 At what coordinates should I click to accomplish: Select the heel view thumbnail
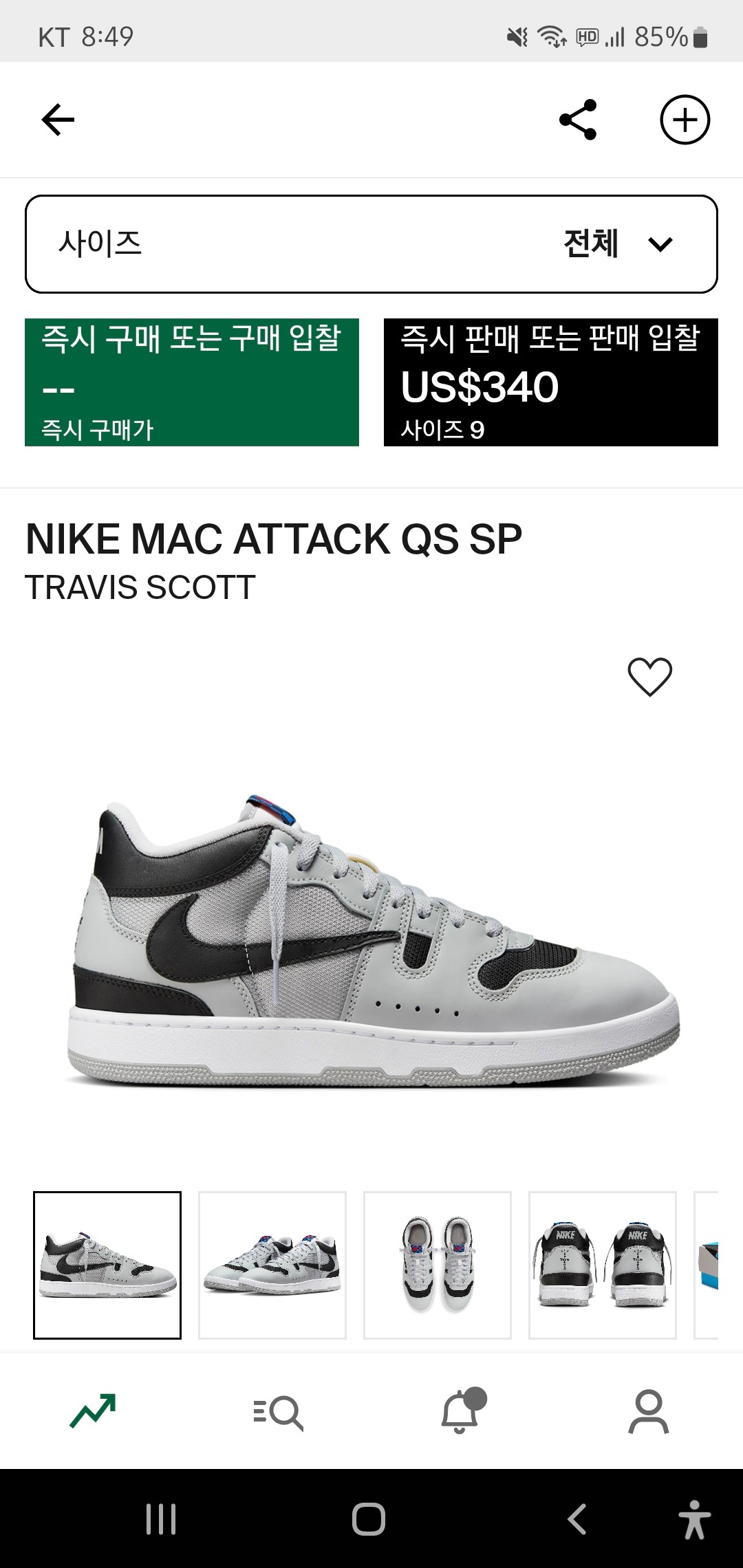(603, 1265)
